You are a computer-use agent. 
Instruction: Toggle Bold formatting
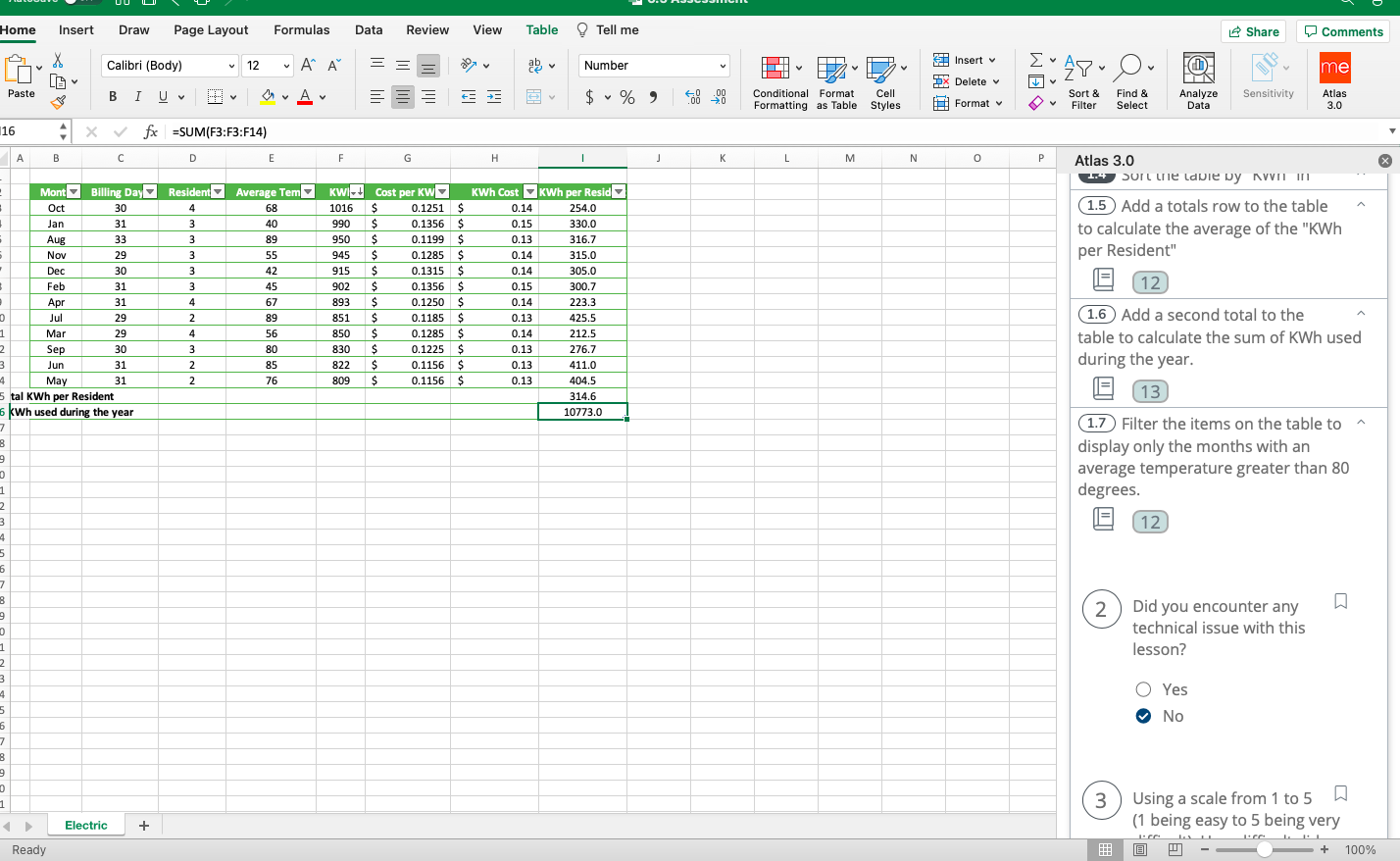(113, 96)
